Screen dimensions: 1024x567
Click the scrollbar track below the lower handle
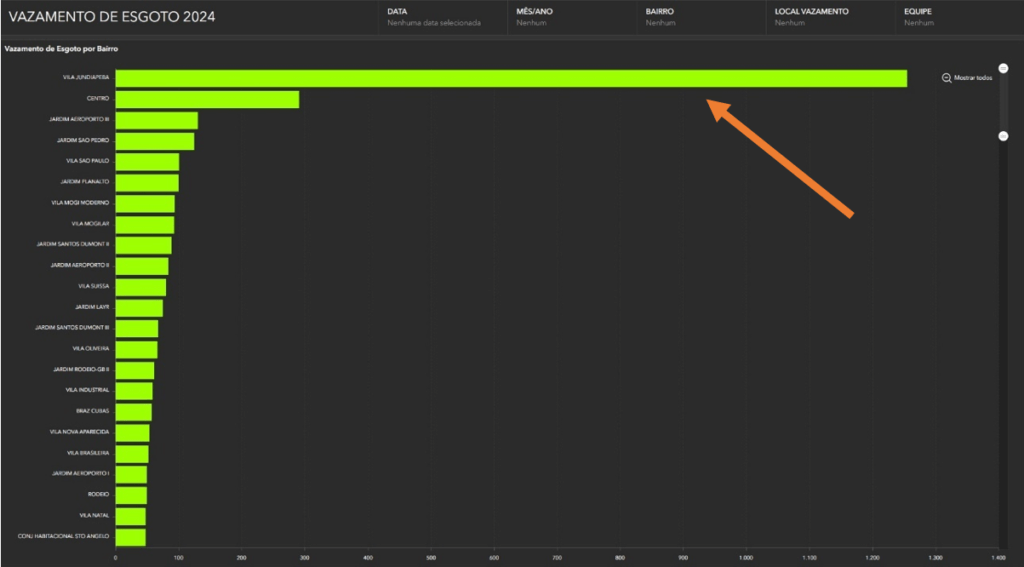[x=1003, y=340]
